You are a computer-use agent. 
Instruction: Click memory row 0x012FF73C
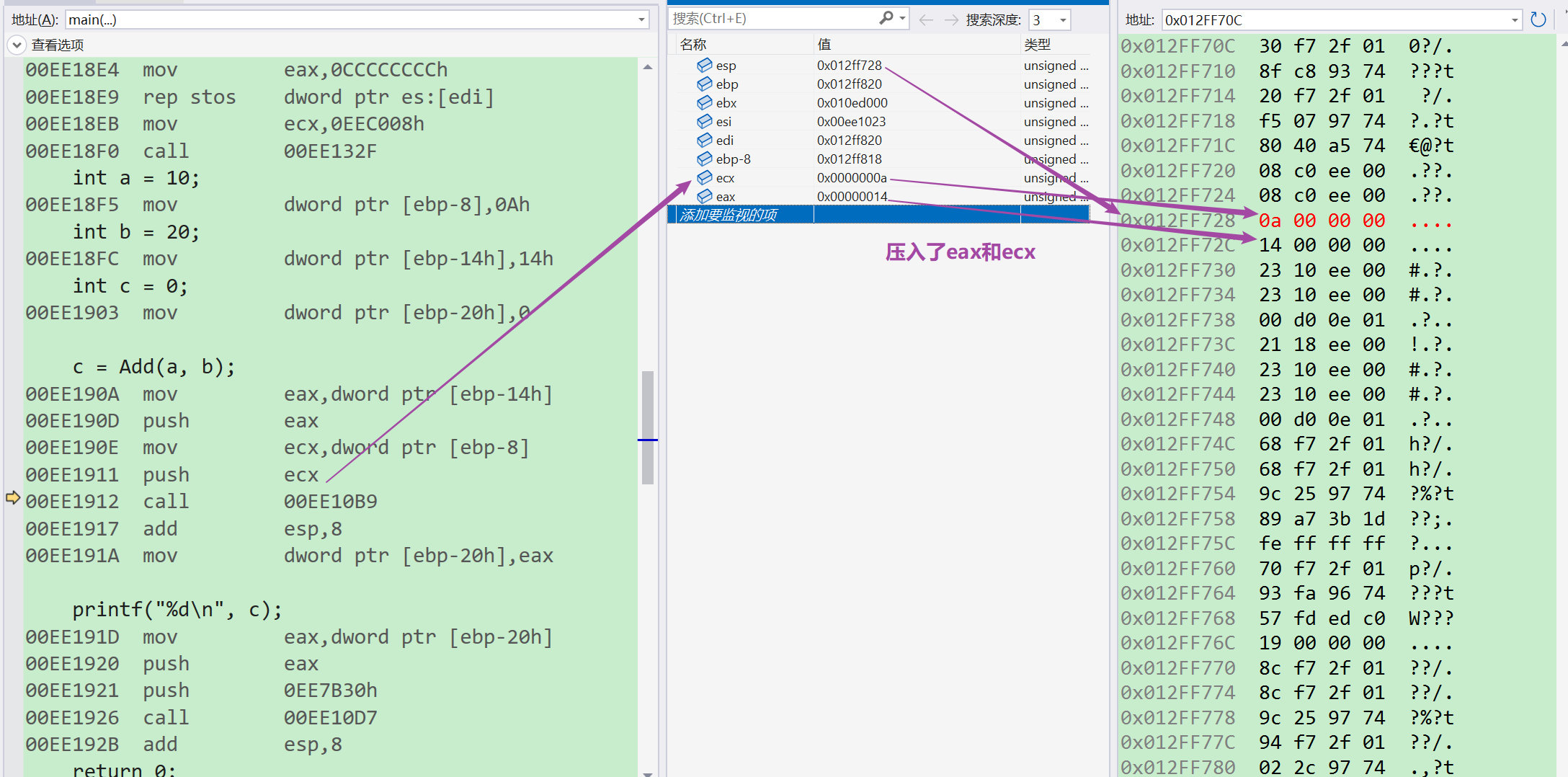1286,345
